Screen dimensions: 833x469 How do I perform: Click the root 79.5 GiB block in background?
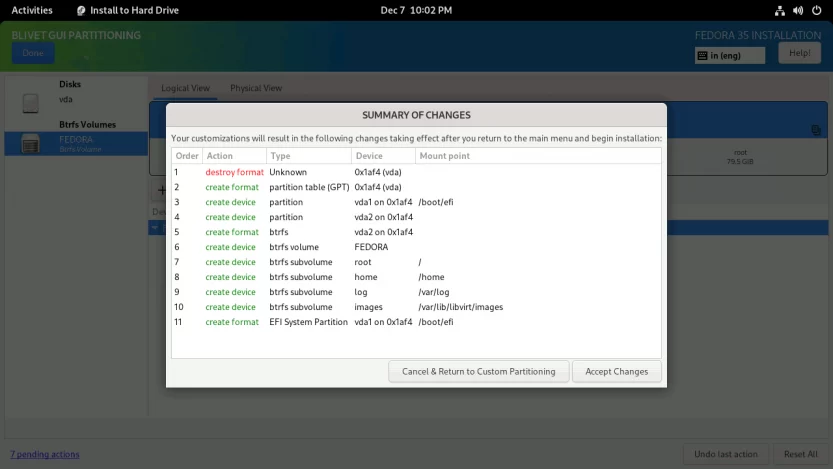[740, 157]
